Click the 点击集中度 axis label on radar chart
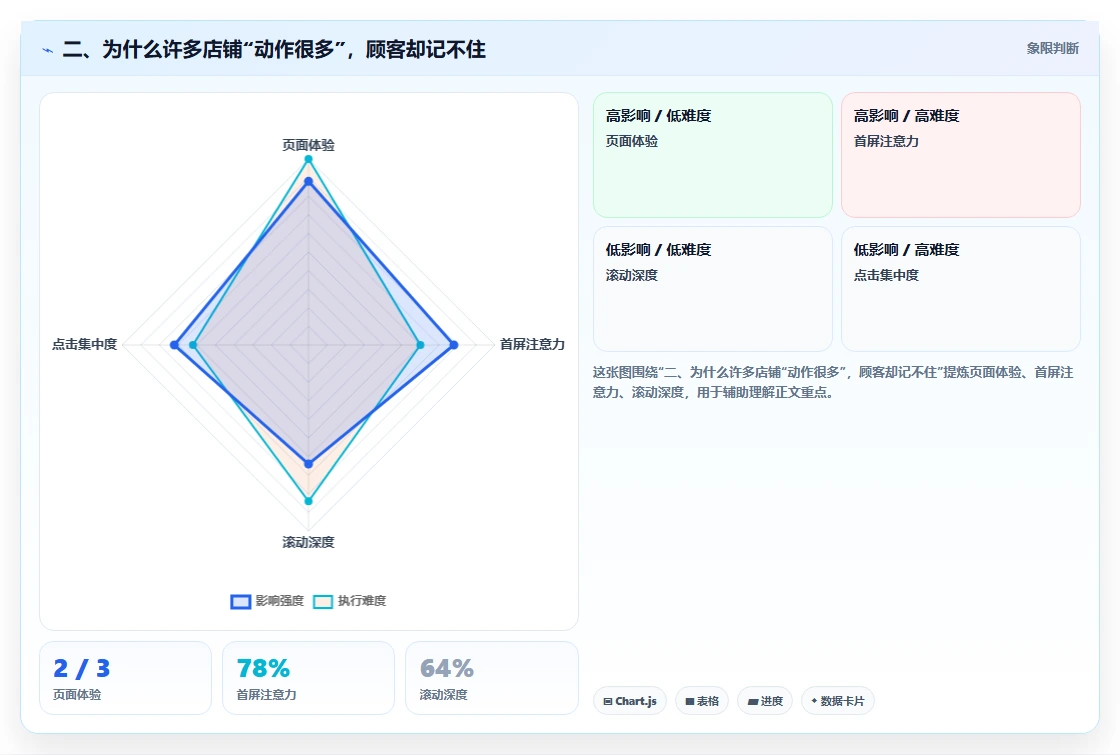1120x755 pixels. 84,344
